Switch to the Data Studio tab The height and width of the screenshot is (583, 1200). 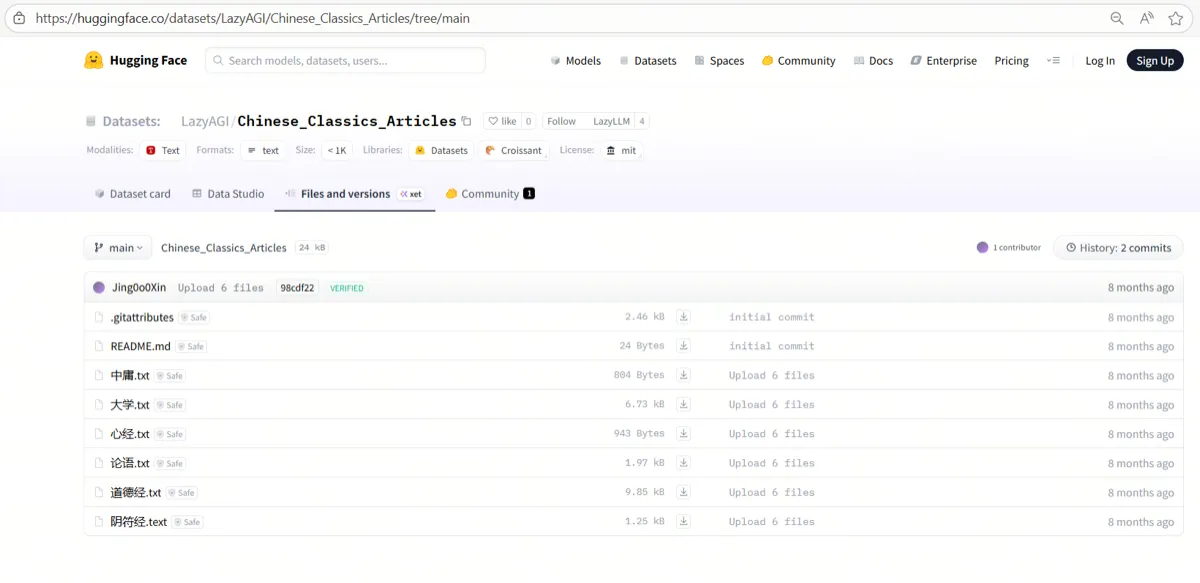tap(228, 194)
